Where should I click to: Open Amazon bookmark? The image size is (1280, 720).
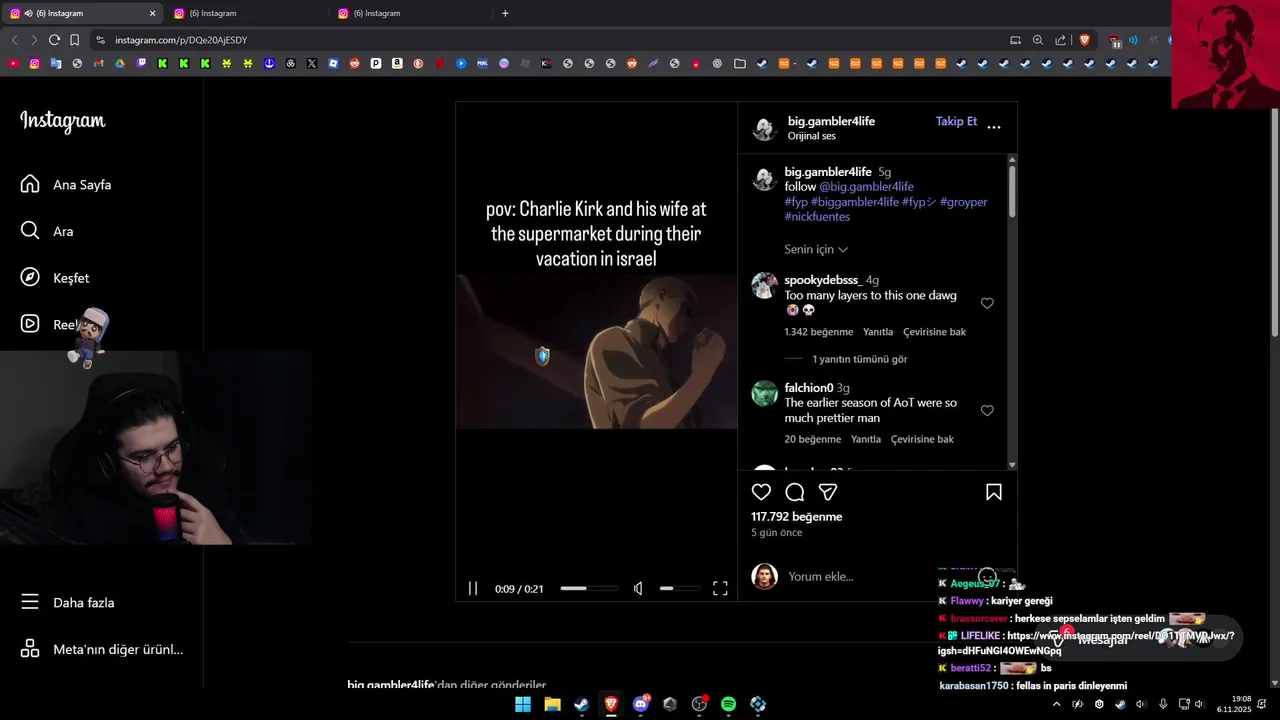[397, 63]
